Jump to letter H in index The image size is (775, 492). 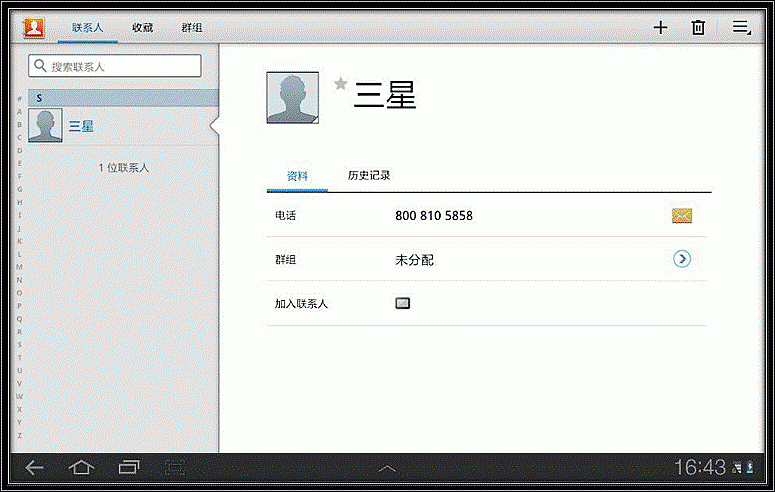click(x=20, y=202)
